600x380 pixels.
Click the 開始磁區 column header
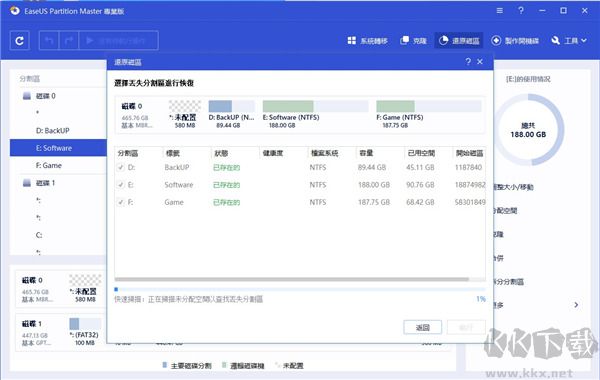(469, 153)
